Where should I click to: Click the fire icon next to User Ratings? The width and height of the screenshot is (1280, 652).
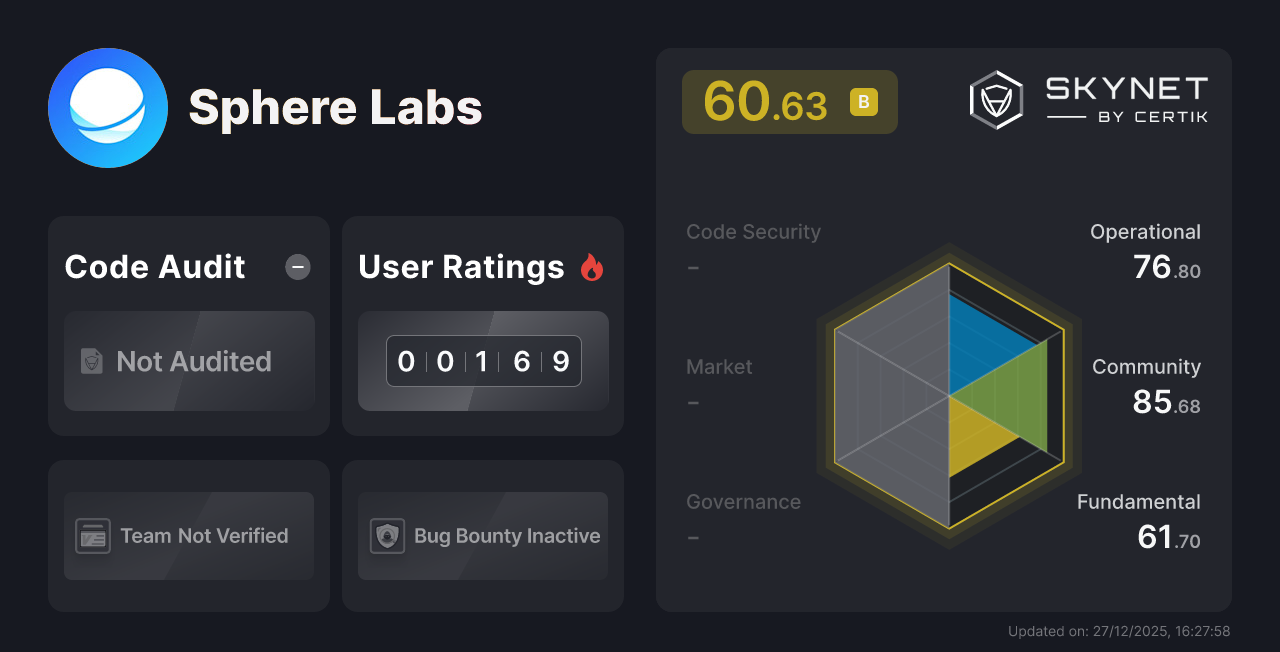pos(592,266)
